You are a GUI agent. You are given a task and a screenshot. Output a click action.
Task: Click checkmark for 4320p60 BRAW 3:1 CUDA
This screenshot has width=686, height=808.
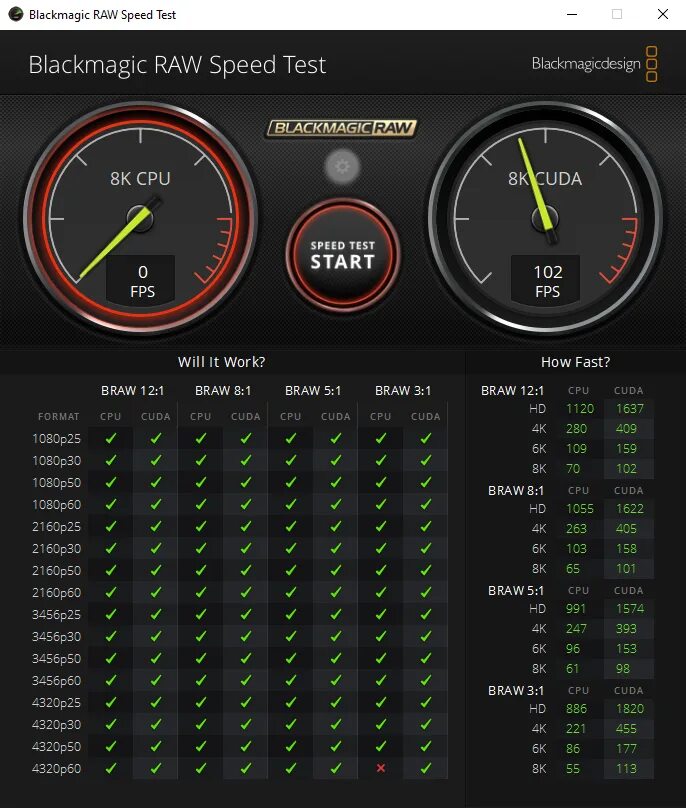pyautogui.click(x=426, y=768)
